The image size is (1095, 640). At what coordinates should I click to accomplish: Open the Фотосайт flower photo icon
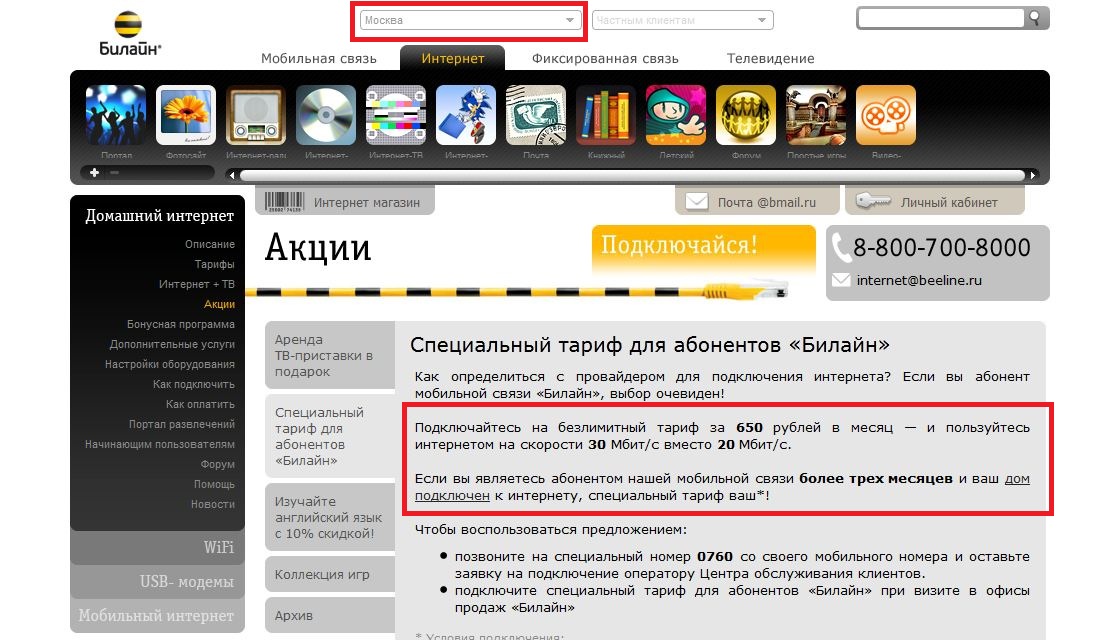tap(186, 115)
